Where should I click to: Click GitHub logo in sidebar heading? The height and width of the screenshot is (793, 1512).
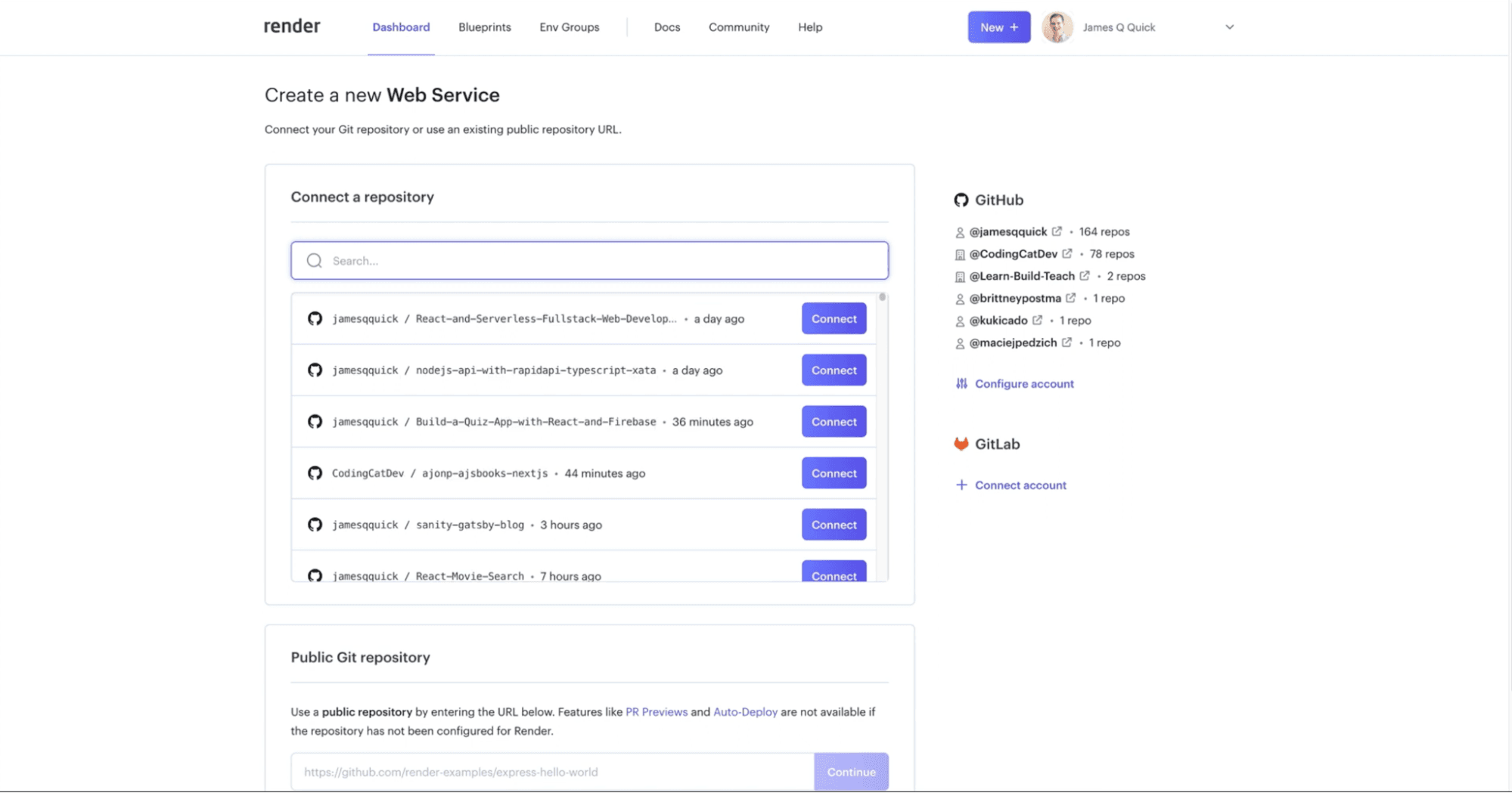pos(961,200)
